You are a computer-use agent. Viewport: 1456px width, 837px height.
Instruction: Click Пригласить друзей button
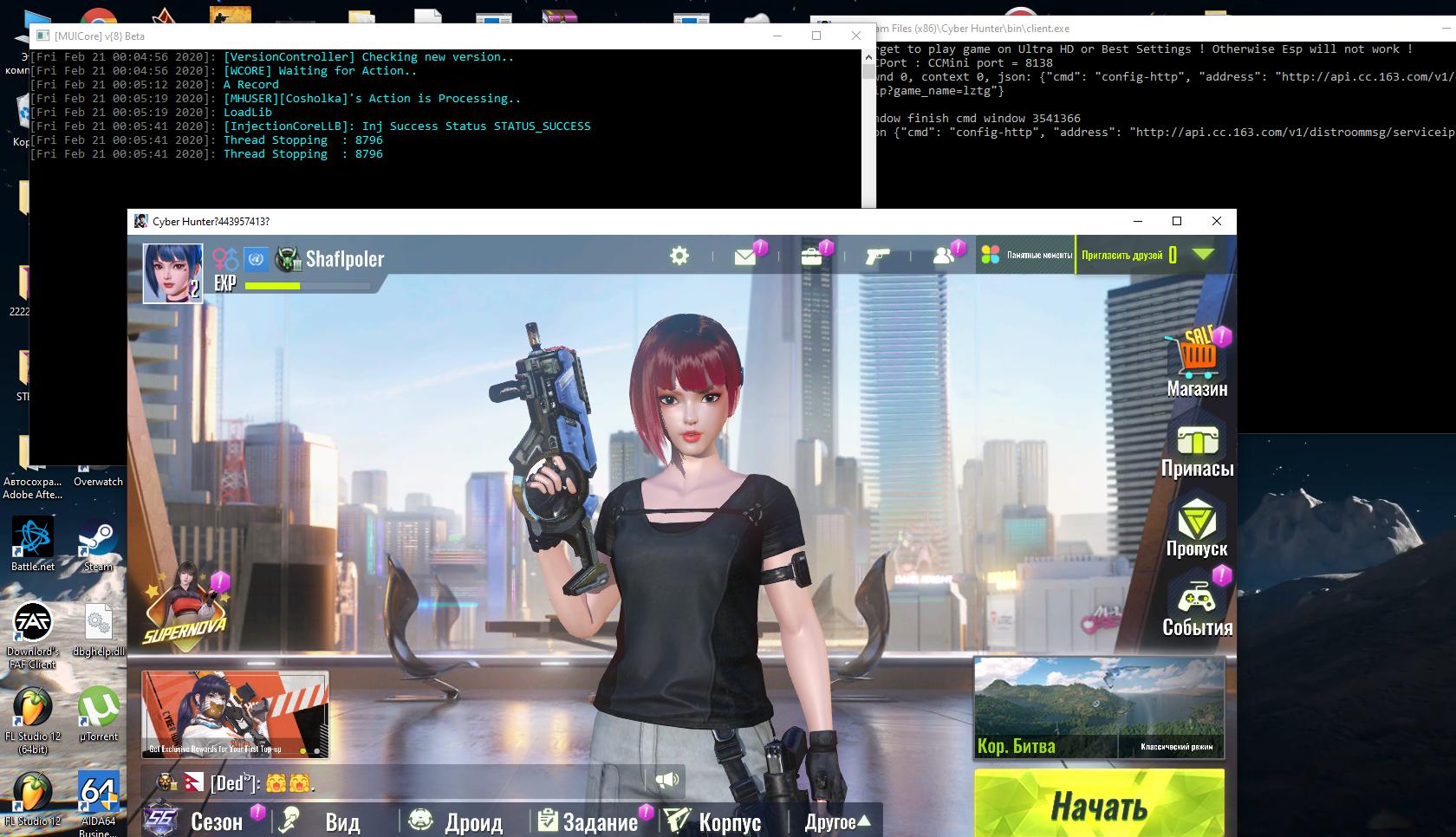[x=1121, y=256]
